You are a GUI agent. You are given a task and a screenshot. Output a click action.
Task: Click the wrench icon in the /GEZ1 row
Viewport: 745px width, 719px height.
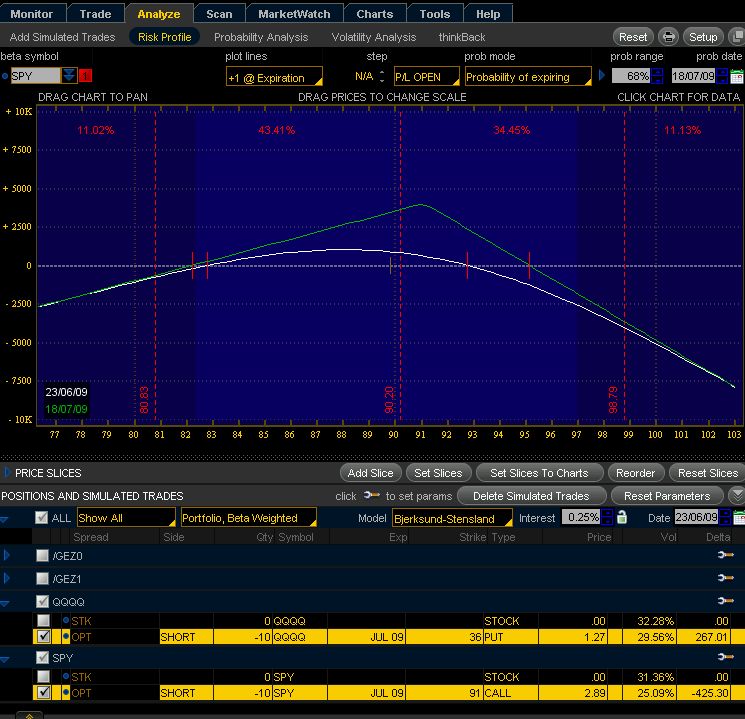point(725,579)
